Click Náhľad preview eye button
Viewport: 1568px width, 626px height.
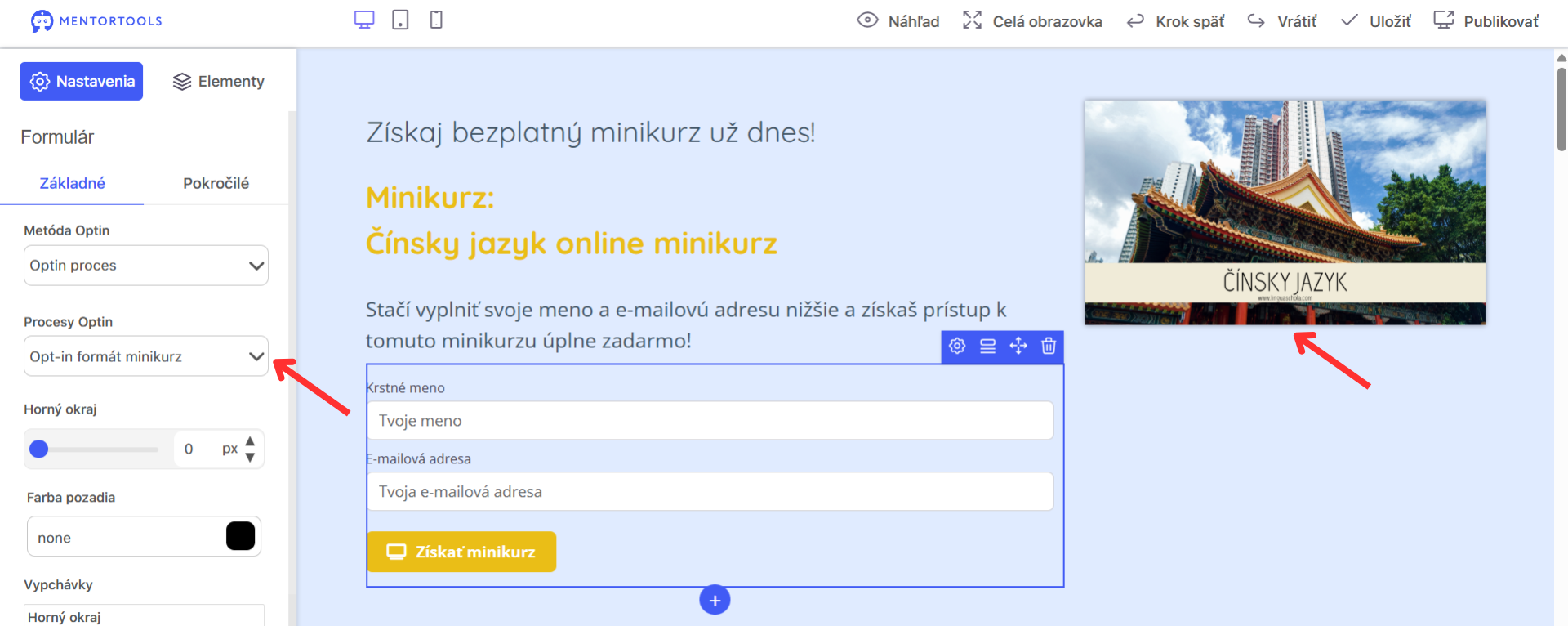[898, 21]
